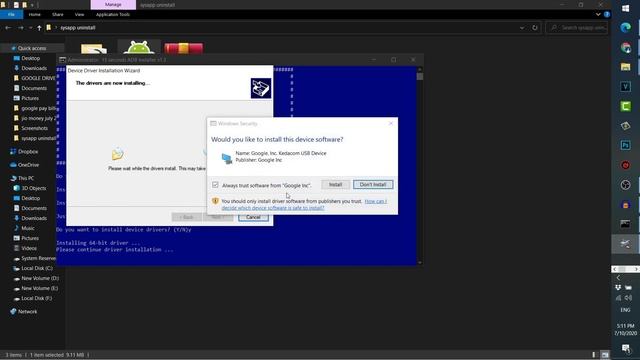Open recent locations dropdown arrow
Screen dimensions: 640x360
tap(31, 28)
